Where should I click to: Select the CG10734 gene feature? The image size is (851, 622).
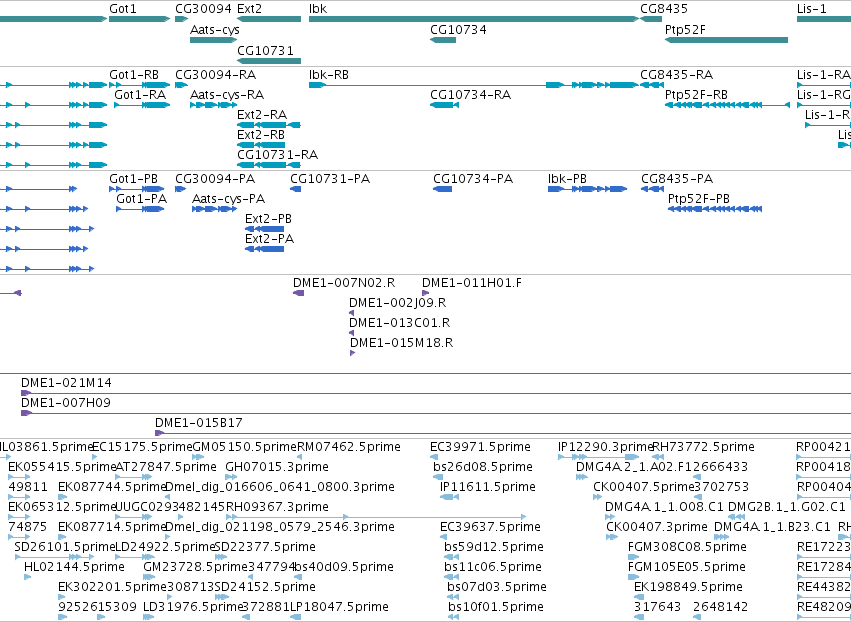443,40
